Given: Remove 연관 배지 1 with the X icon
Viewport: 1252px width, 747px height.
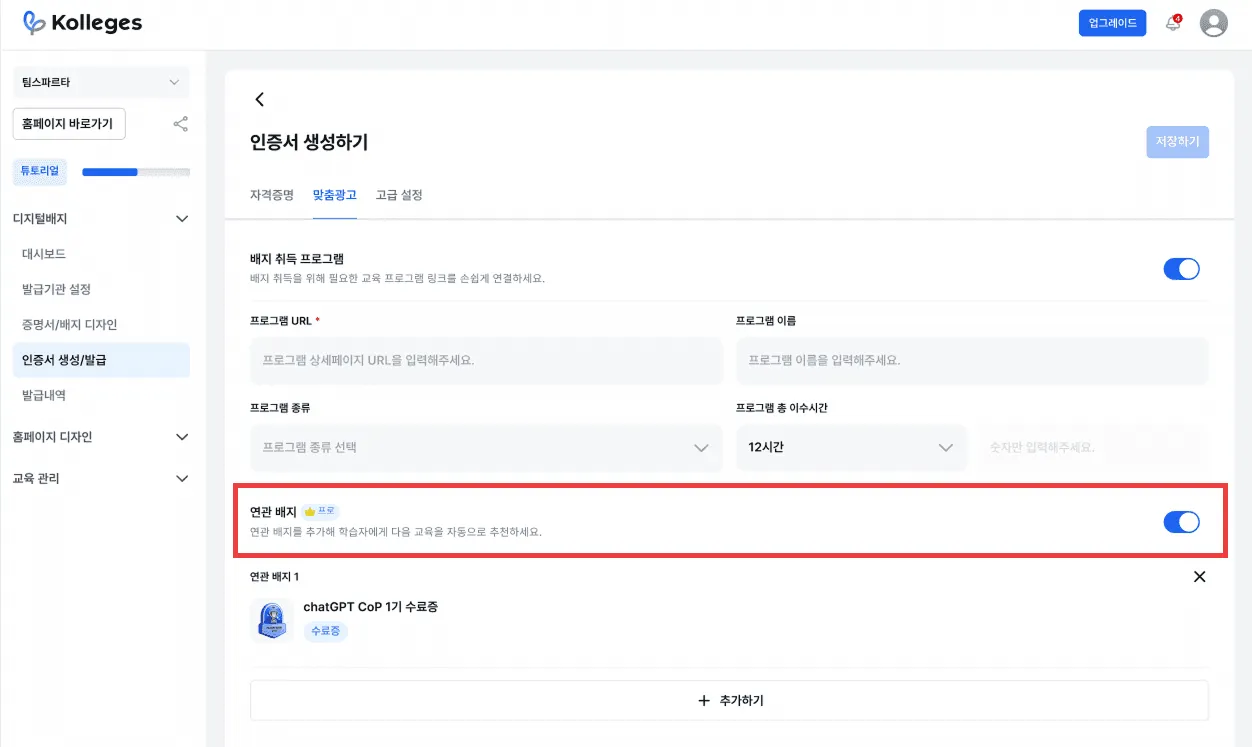Looking at the screenshot, I should (x=1199, y=577).
